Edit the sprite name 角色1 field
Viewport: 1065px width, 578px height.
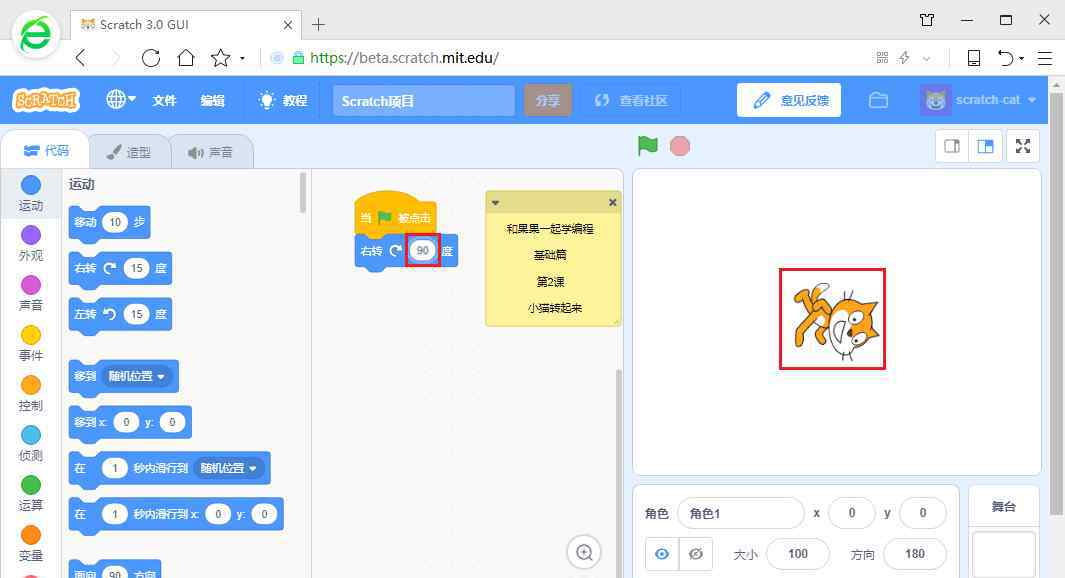[x=740, y=513]
